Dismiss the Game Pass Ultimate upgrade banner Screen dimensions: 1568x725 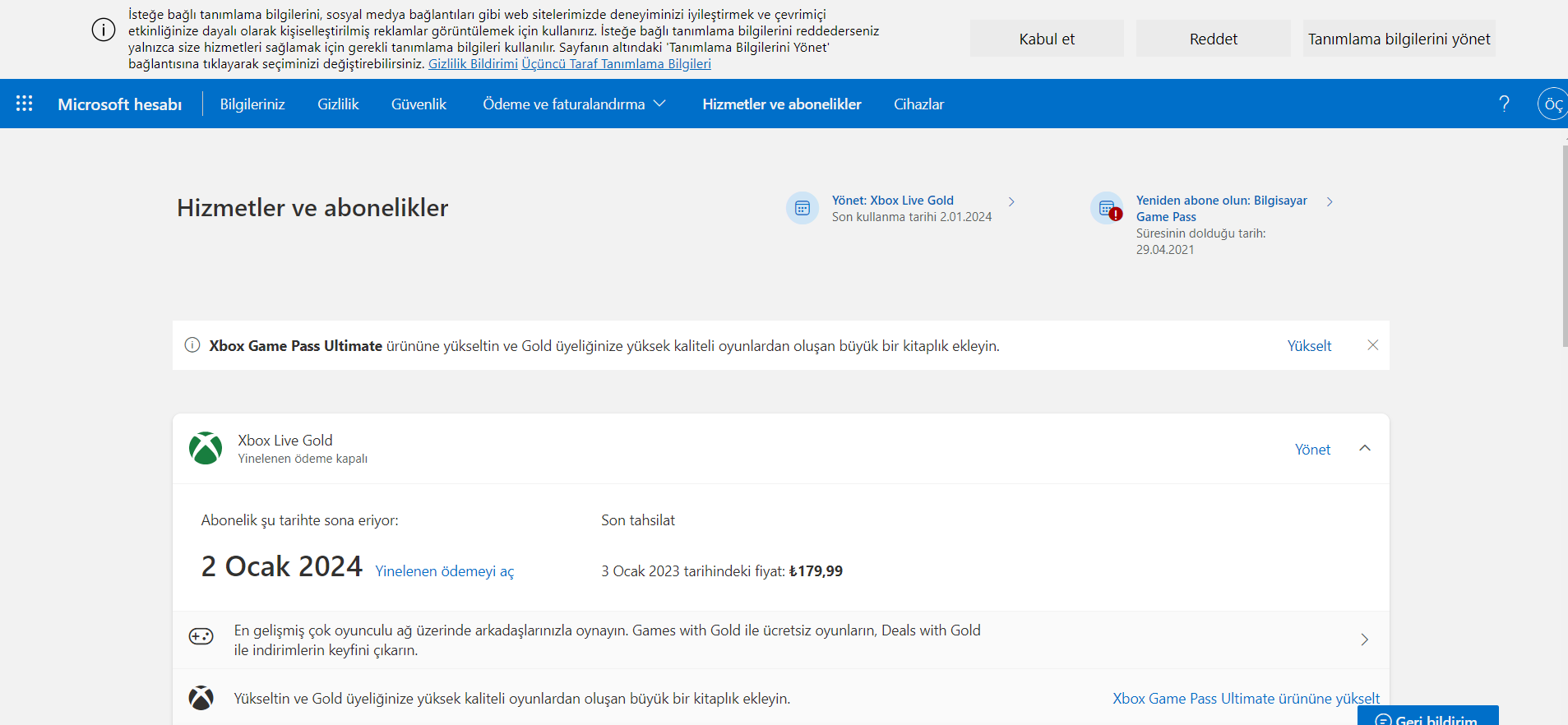coord(1372,345)
